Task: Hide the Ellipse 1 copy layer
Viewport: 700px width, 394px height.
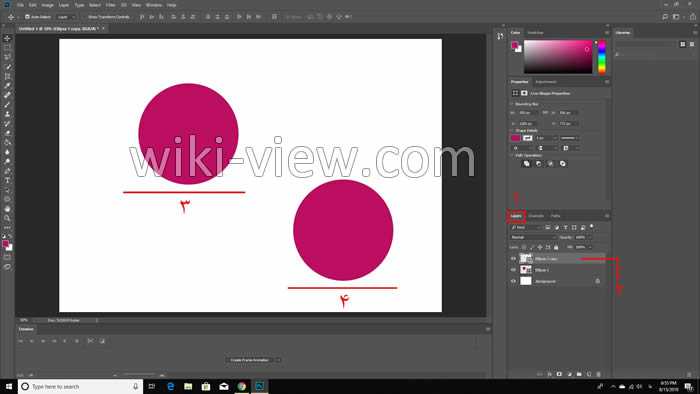Action: (513, 259)
